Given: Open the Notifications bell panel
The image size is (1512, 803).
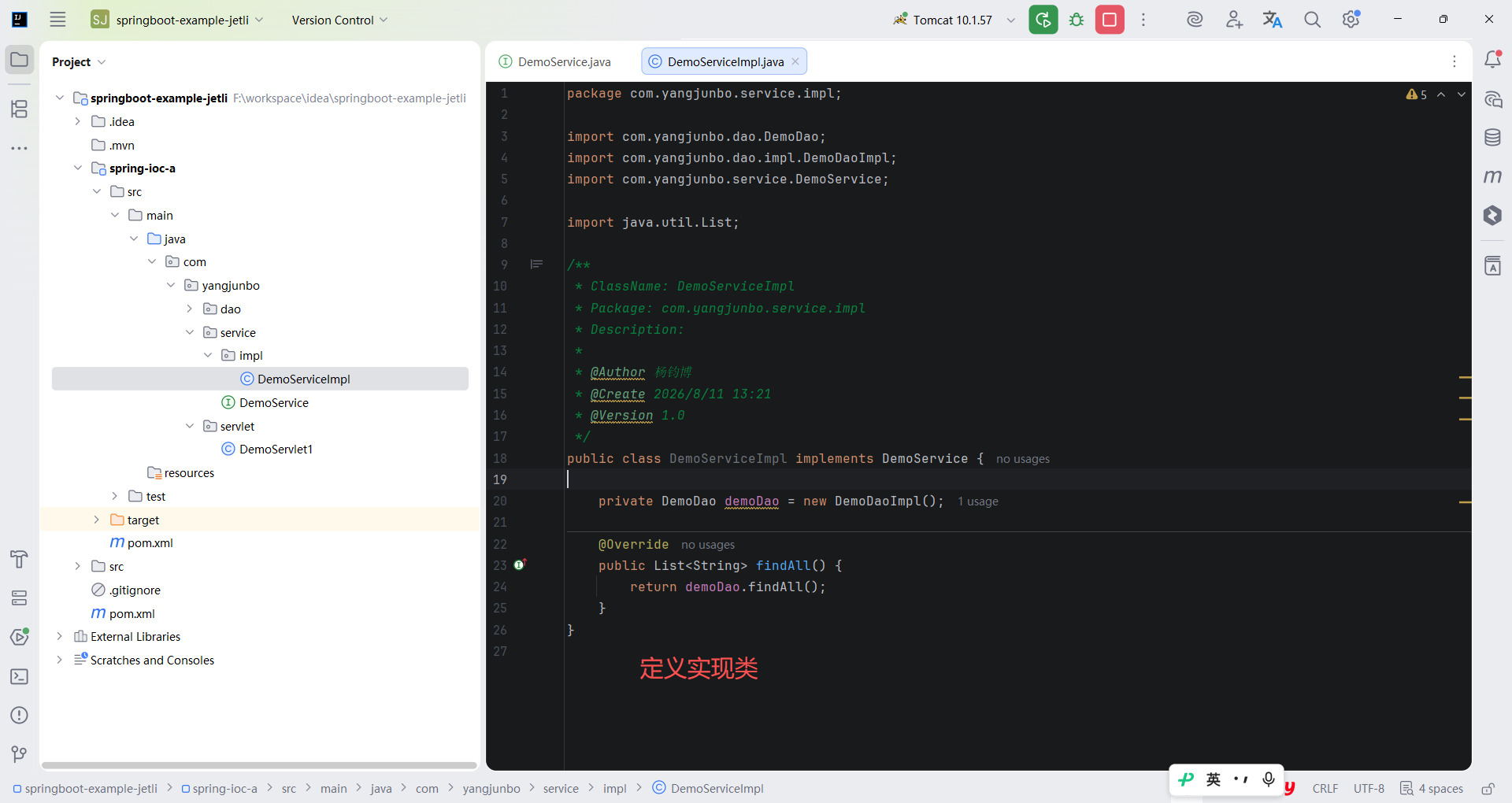Looking at the screenshot, I should tap(1492, 60).
